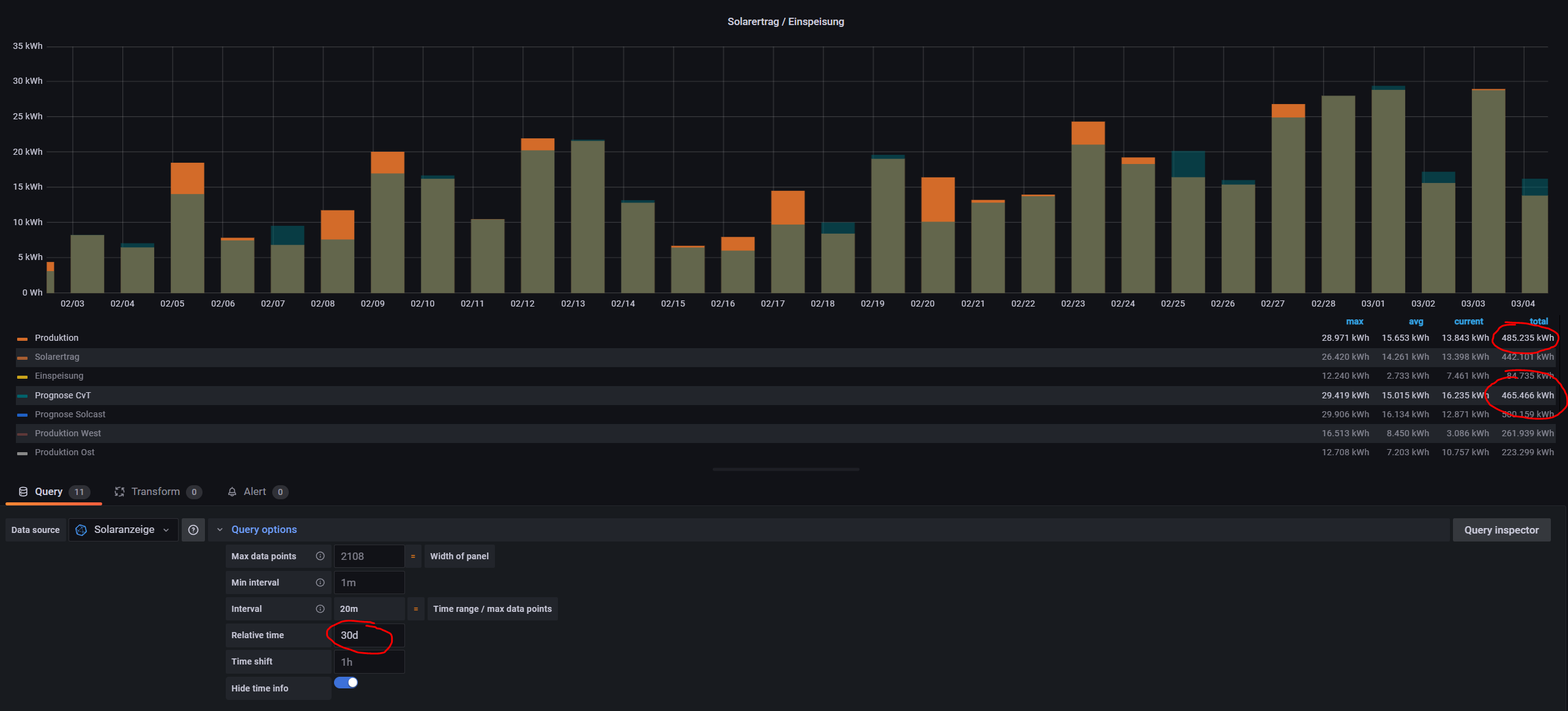Click the Relative time input field
This screenshot has width=1568, height=711.
pyautogui.click(x=369, y=635)
